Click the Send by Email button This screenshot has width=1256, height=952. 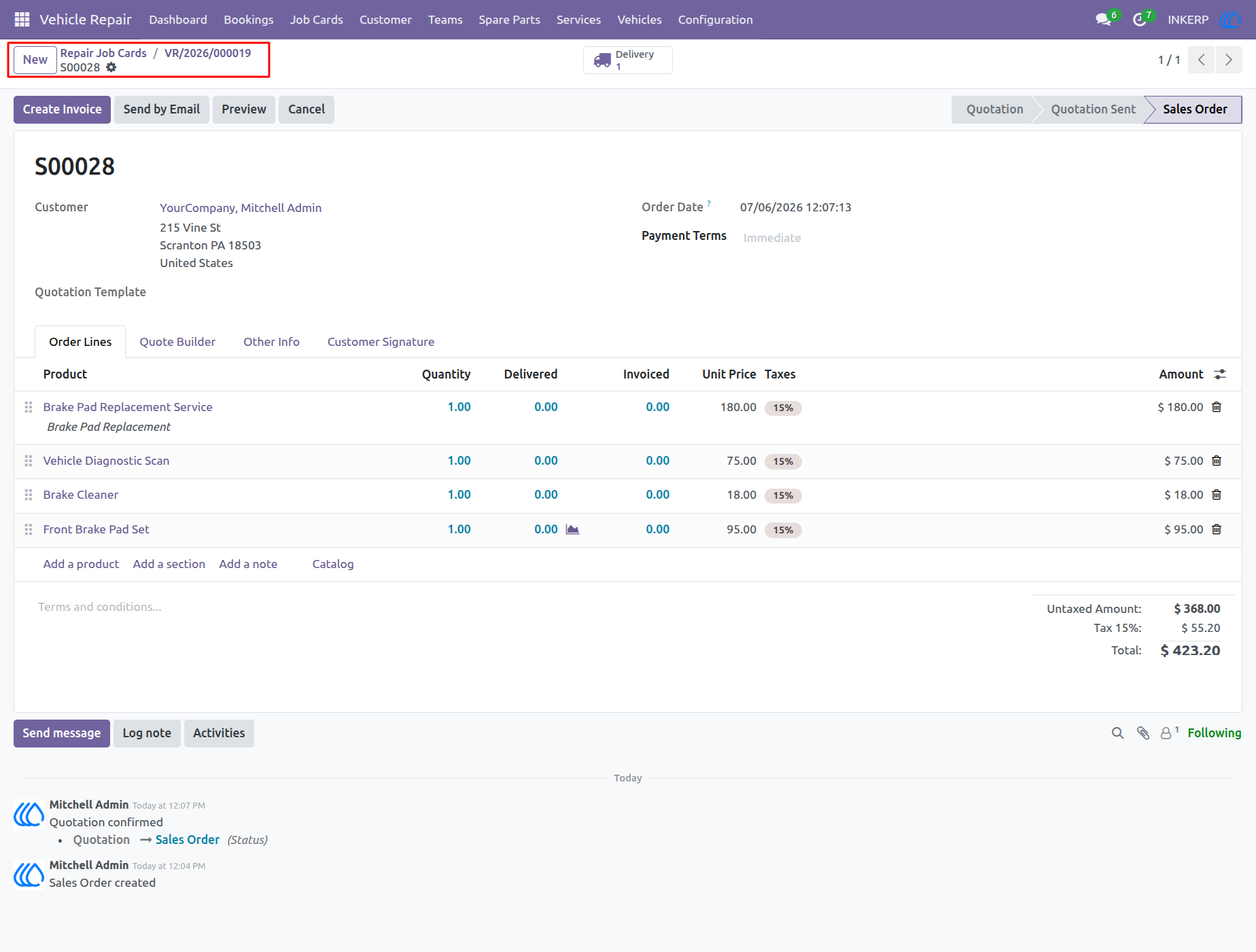pyautogui.click(x=162, y=109)
